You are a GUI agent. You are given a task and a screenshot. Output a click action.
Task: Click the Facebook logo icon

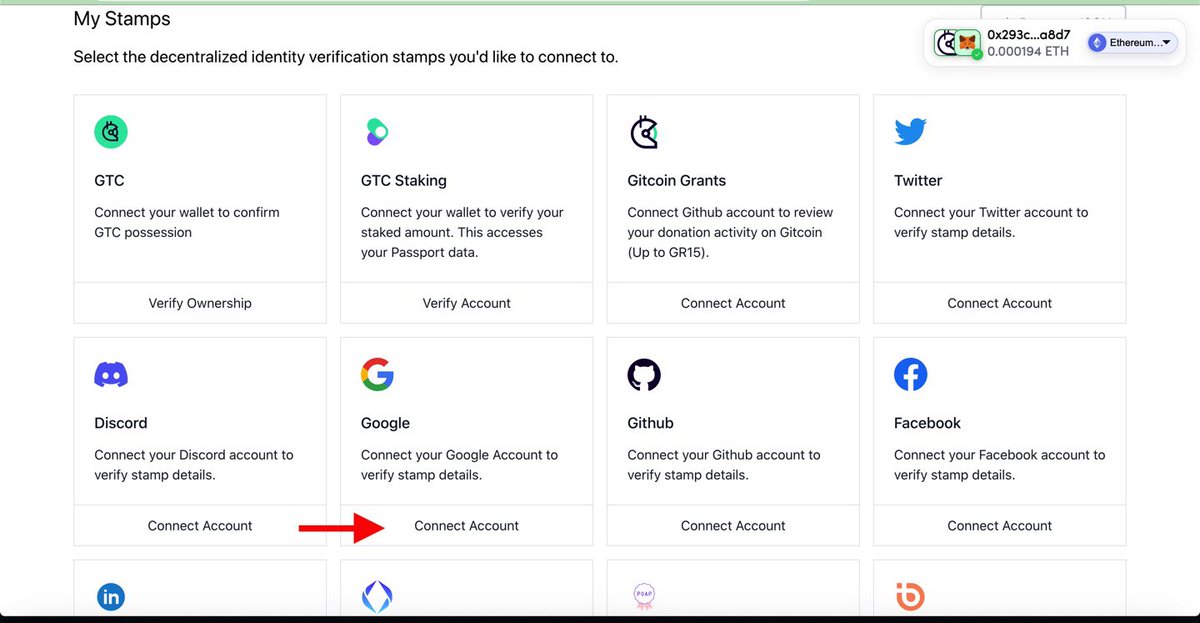[x=911, y=375]
